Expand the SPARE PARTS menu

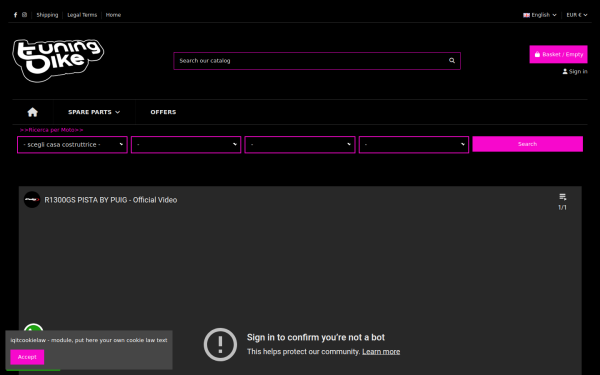click(x=94, y=112)
